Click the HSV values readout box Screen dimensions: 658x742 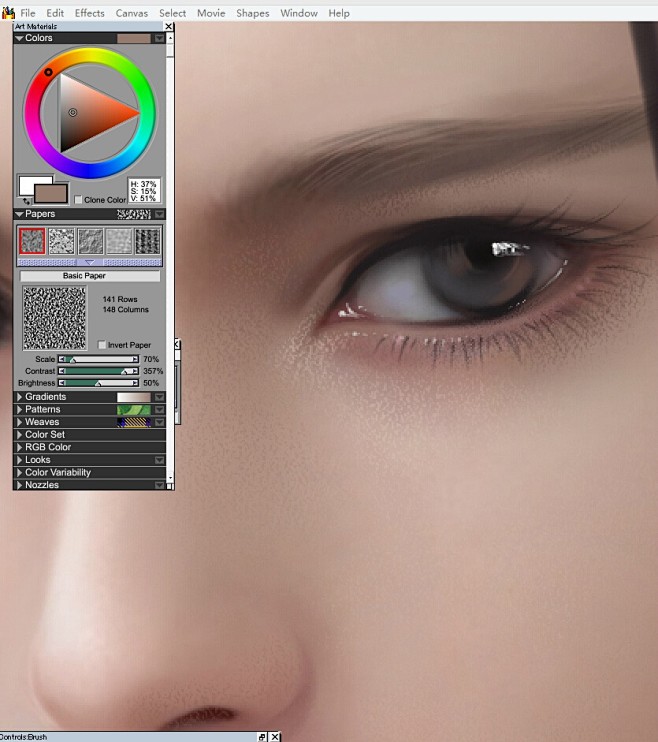pyautogui.click(x=143, y=191)
